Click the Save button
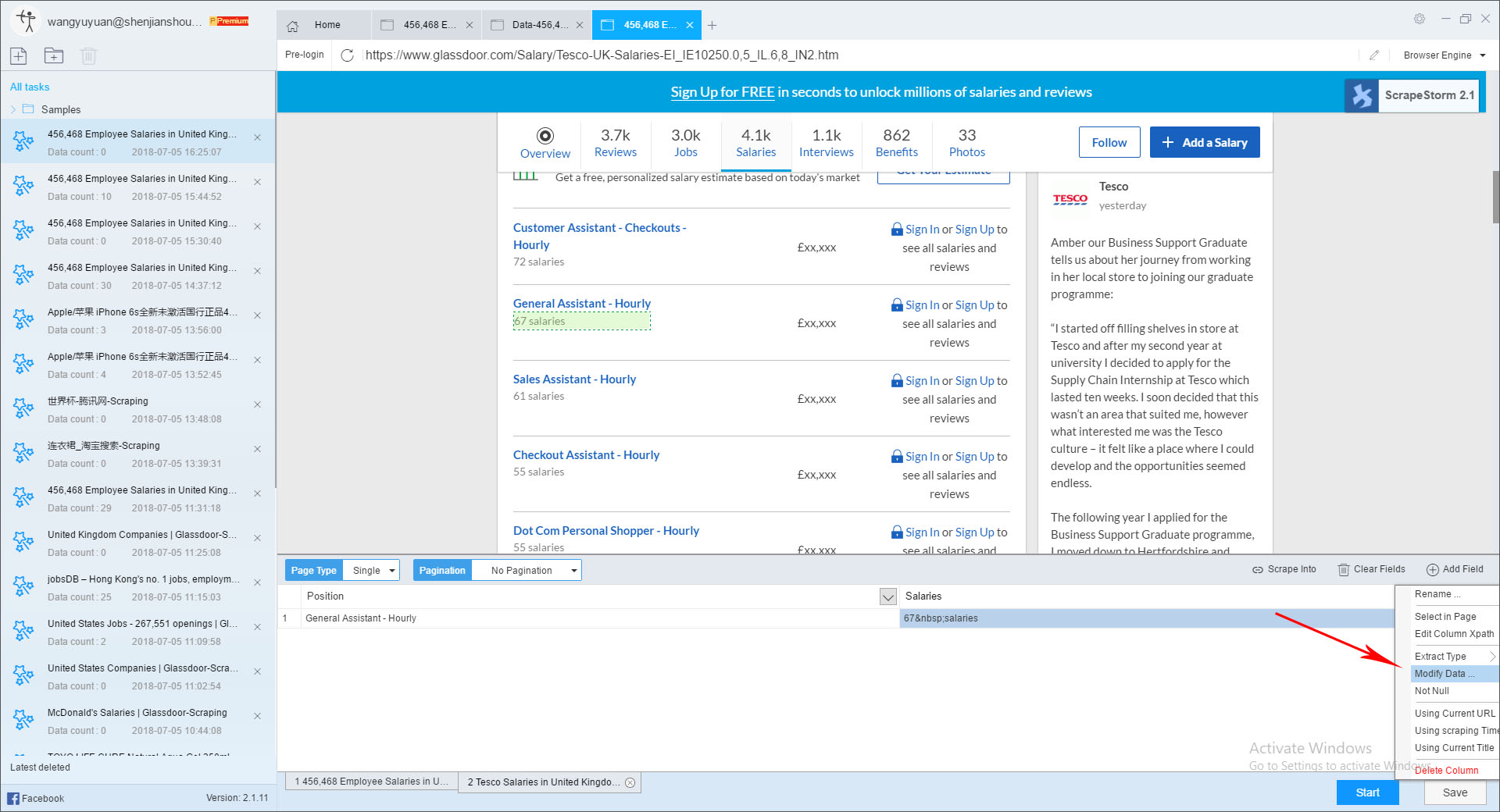This screenshot has height=812, width=1500. click(x=1455, y=792)
